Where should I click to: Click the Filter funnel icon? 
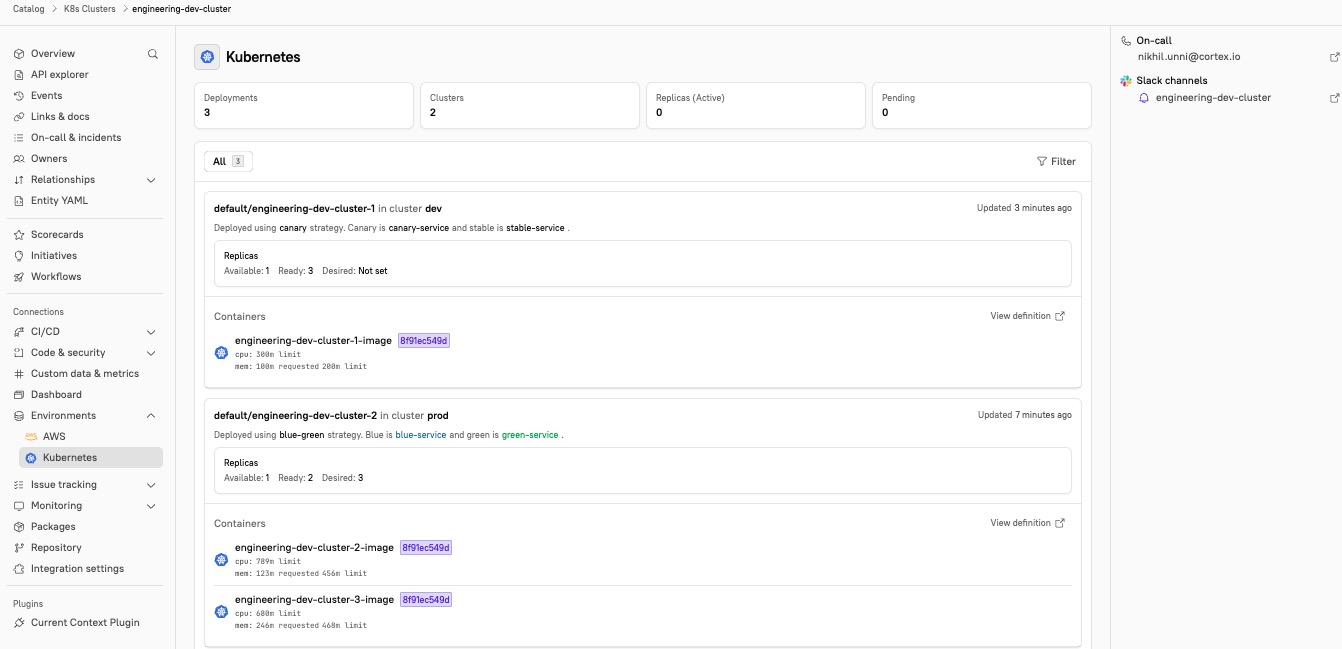point(1041,161)
